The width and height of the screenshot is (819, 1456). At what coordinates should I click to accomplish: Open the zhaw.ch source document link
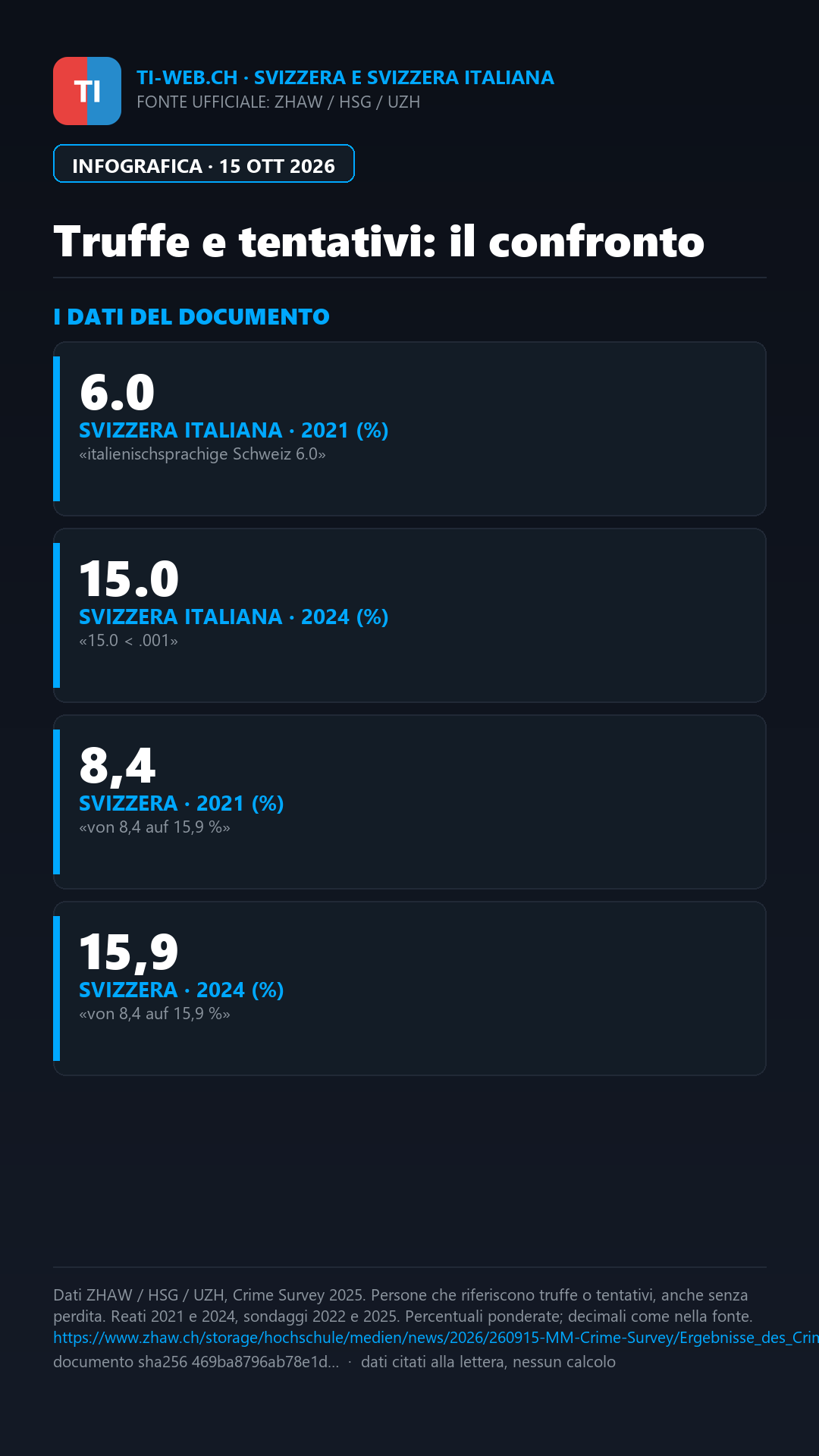coord(436,1338)
